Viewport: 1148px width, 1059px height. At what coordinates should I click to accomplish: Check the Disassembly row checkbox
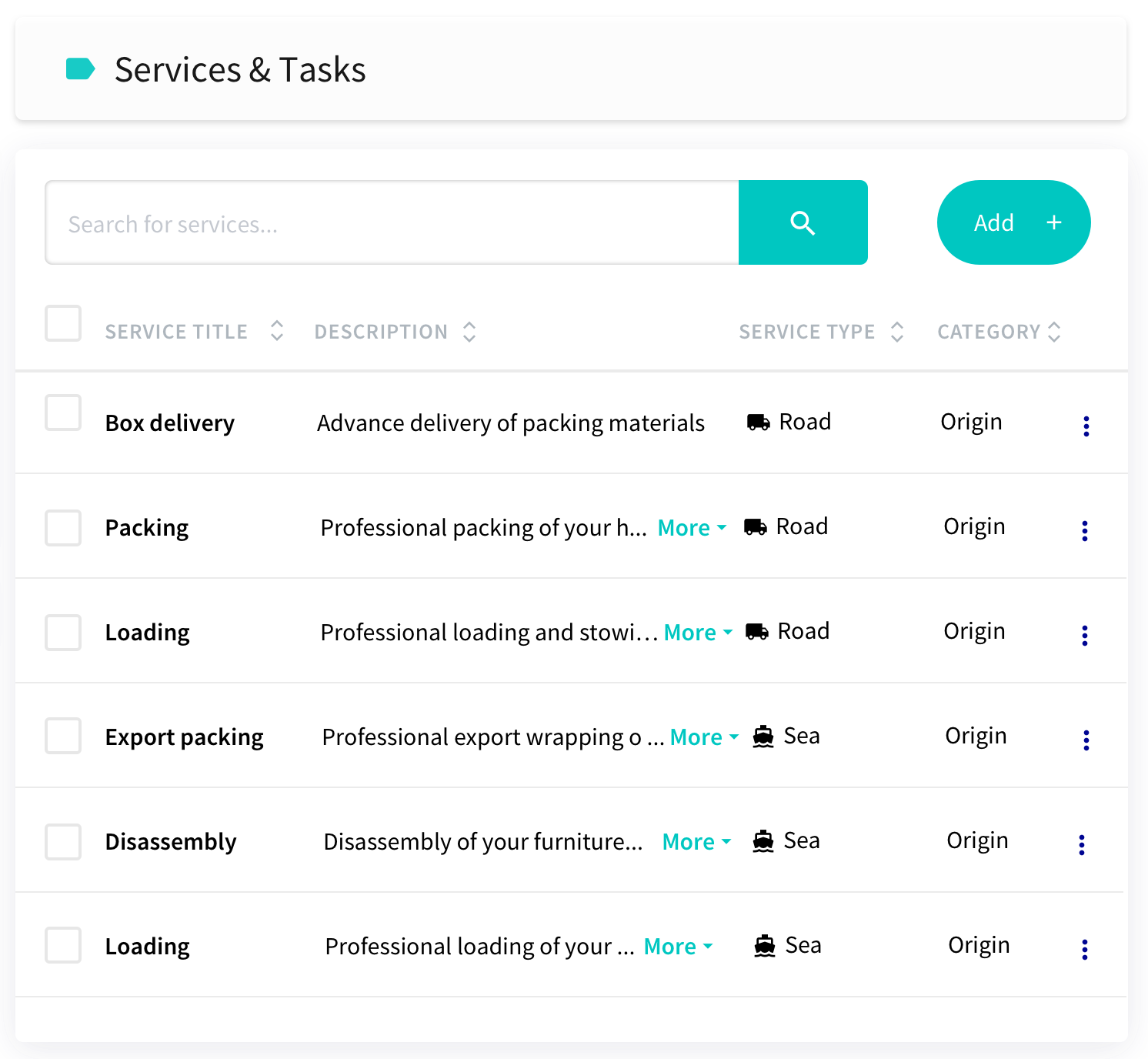63,842
